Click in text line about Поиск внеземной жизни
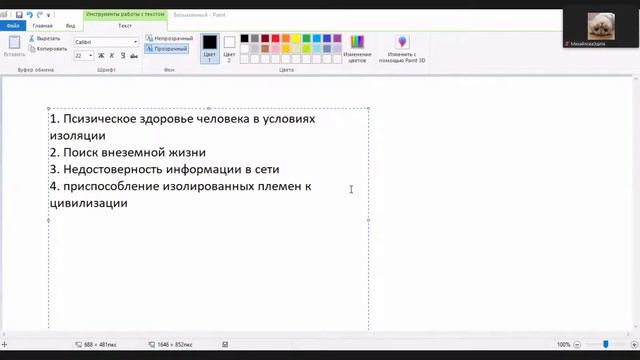640x360 pixels. click(x=128, y=152)
